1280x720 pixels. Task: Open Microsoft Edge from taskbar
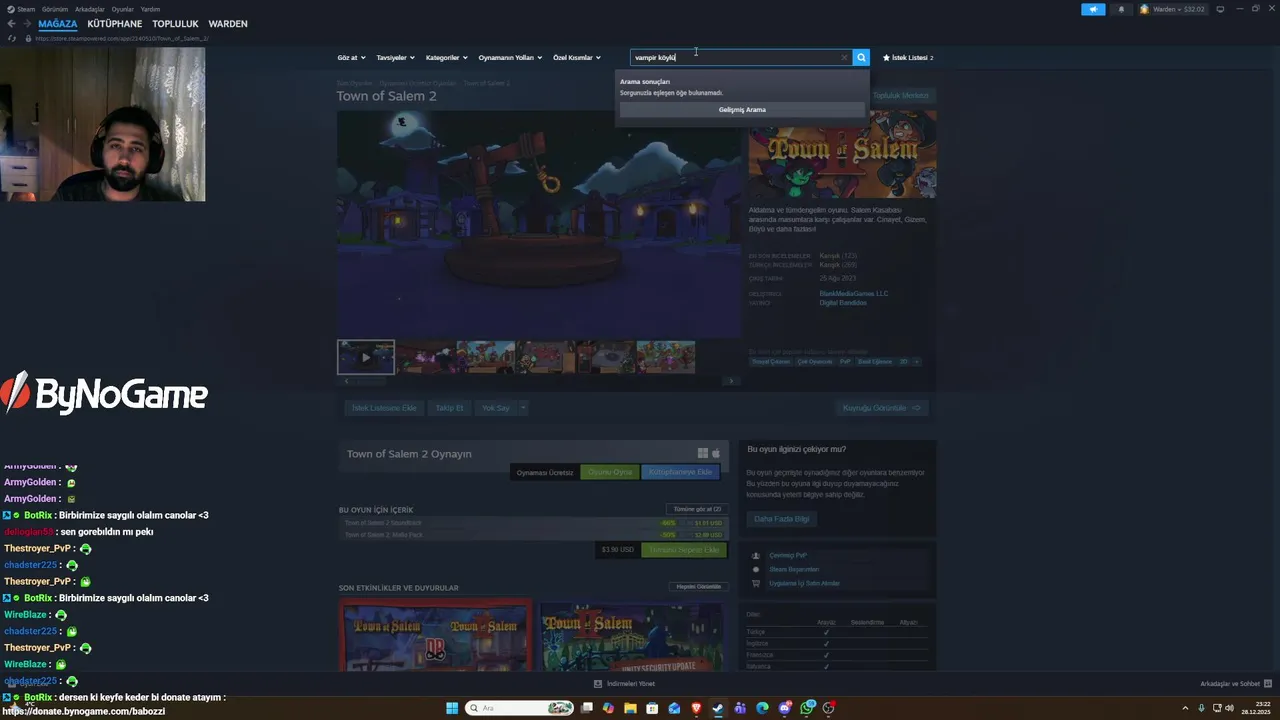[762, 708]
